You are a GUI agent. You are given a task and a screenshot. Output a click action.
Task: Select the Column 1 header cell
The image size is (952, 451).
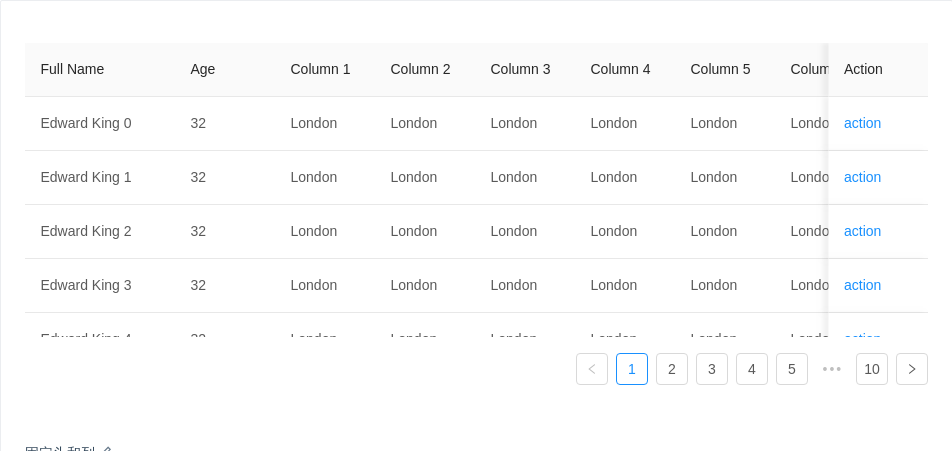pos(320,69)
